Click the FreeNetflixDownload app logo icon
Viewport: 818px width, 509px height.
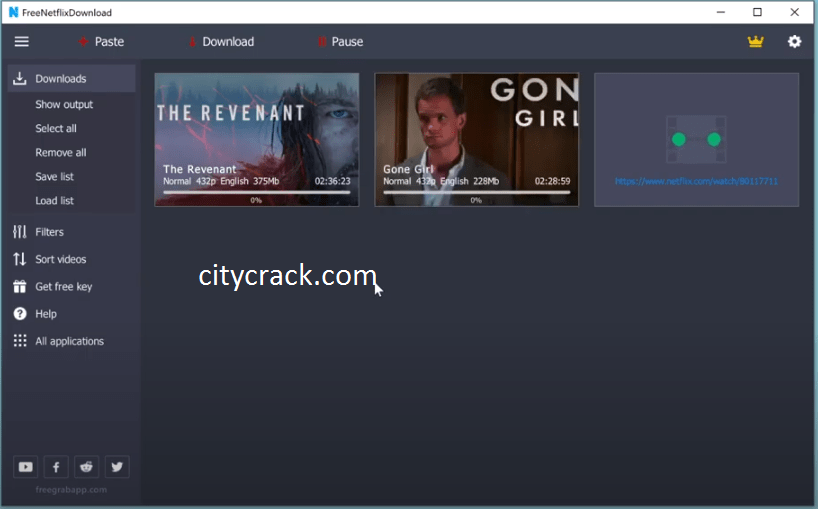coord(14,12)
